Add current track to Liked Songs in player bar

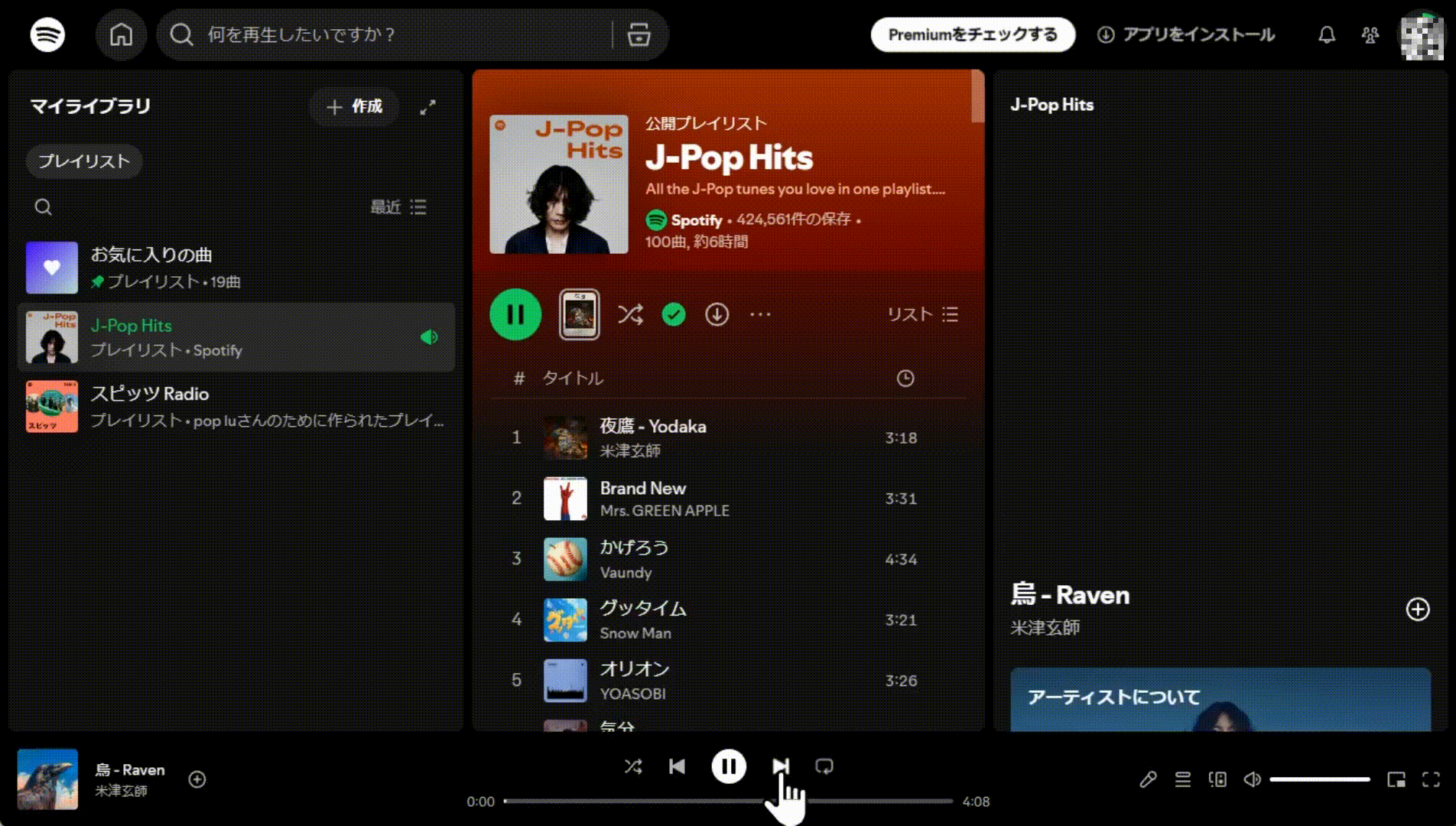coord(197,779)
